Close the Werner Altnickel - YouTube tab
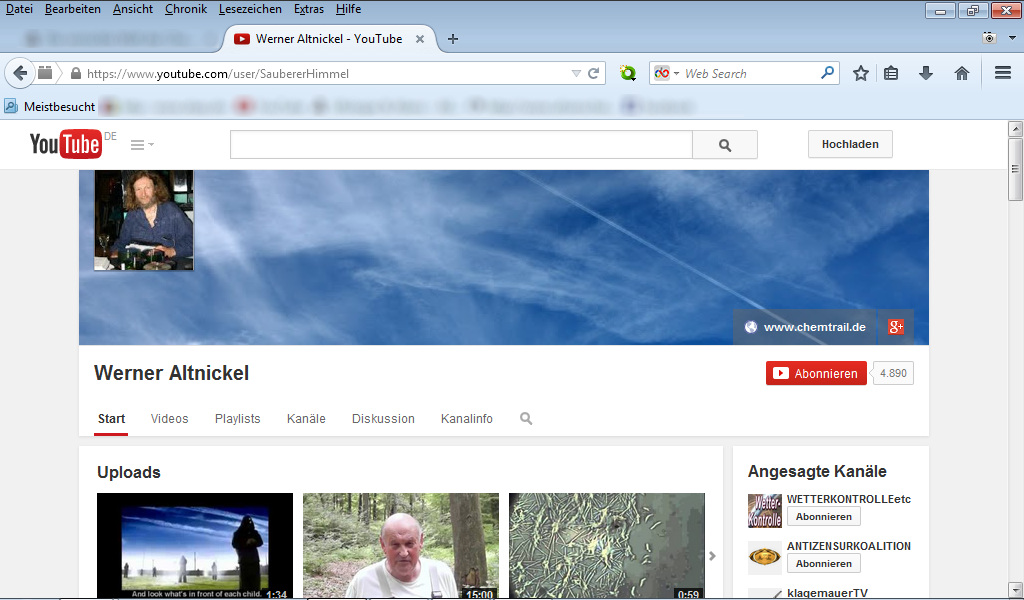The height and width of the screenshot is (600, 1024). (420, 39)
